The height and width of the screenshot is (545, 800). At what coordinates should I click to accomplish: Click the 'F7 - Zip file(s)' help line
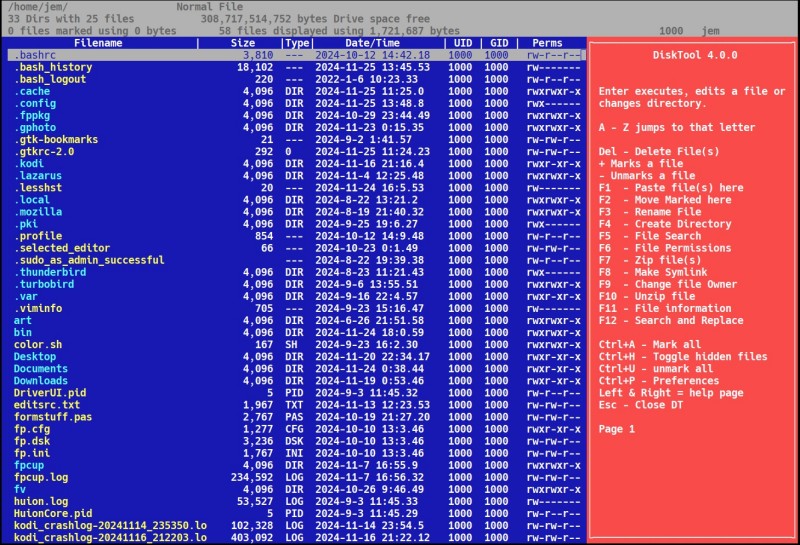652,260
